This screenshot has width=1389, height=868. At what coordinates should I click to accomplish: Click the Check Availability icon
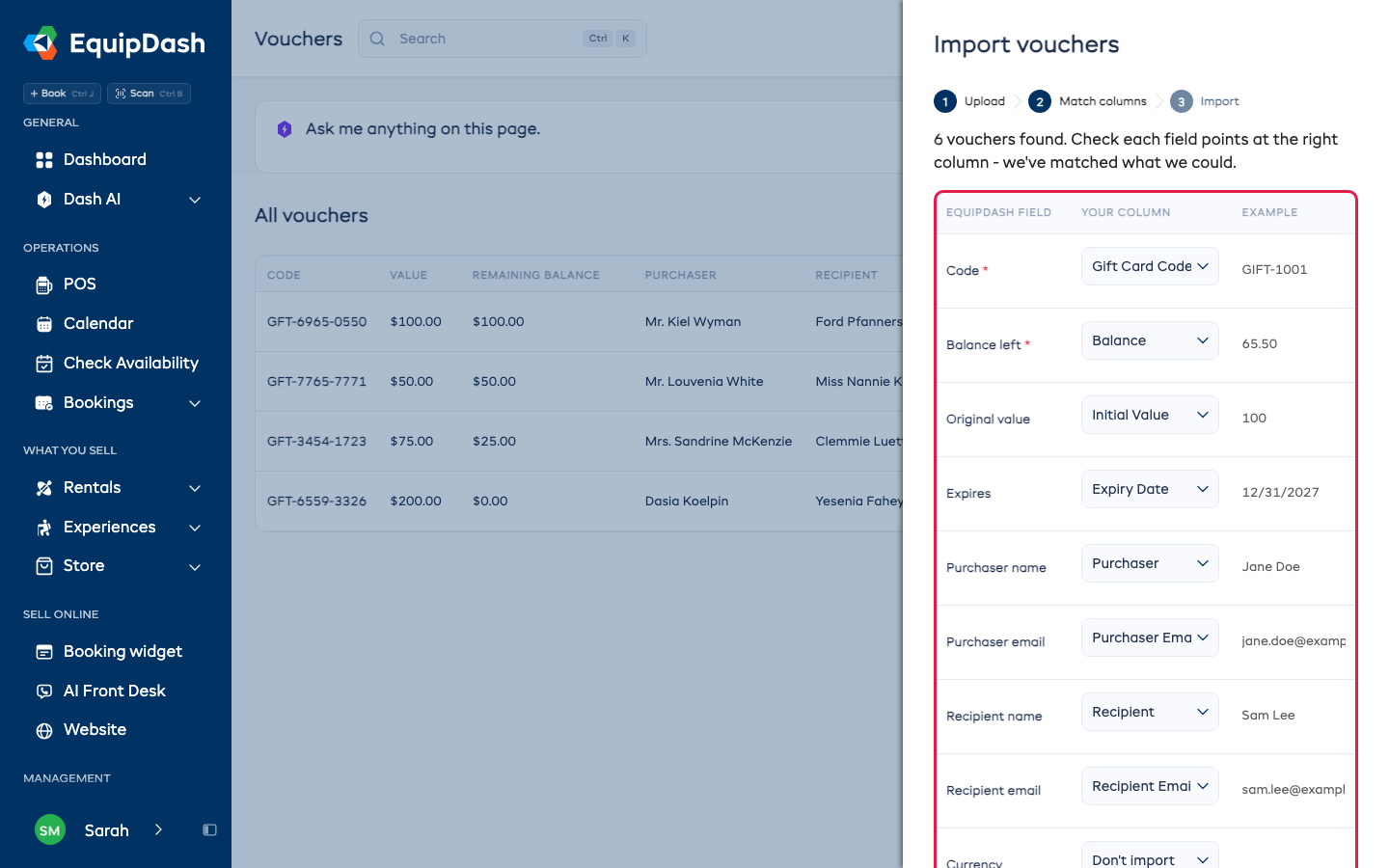44,364
